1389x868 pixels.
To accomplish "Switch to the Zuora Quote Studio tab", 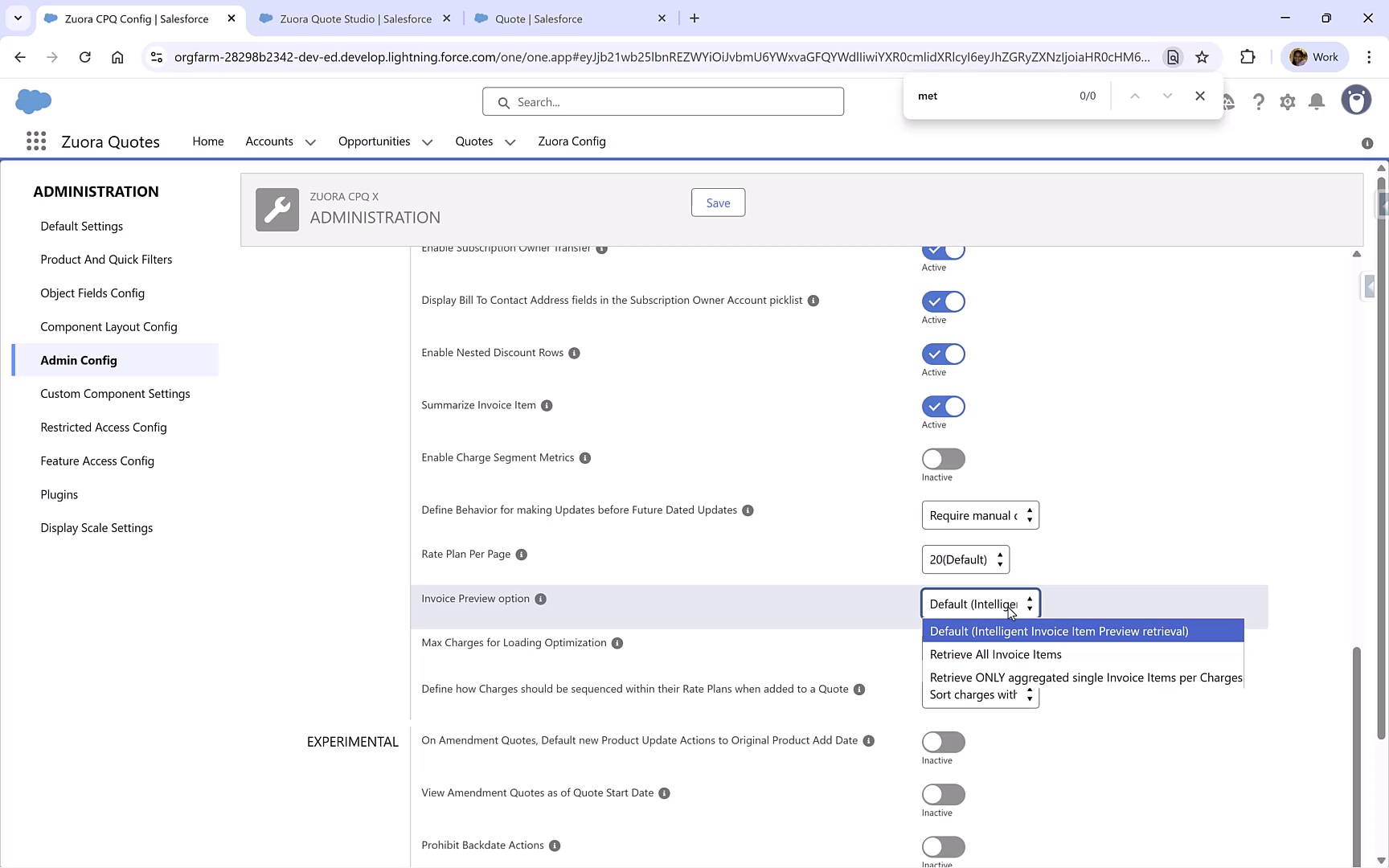I will (x=350, y=18).
